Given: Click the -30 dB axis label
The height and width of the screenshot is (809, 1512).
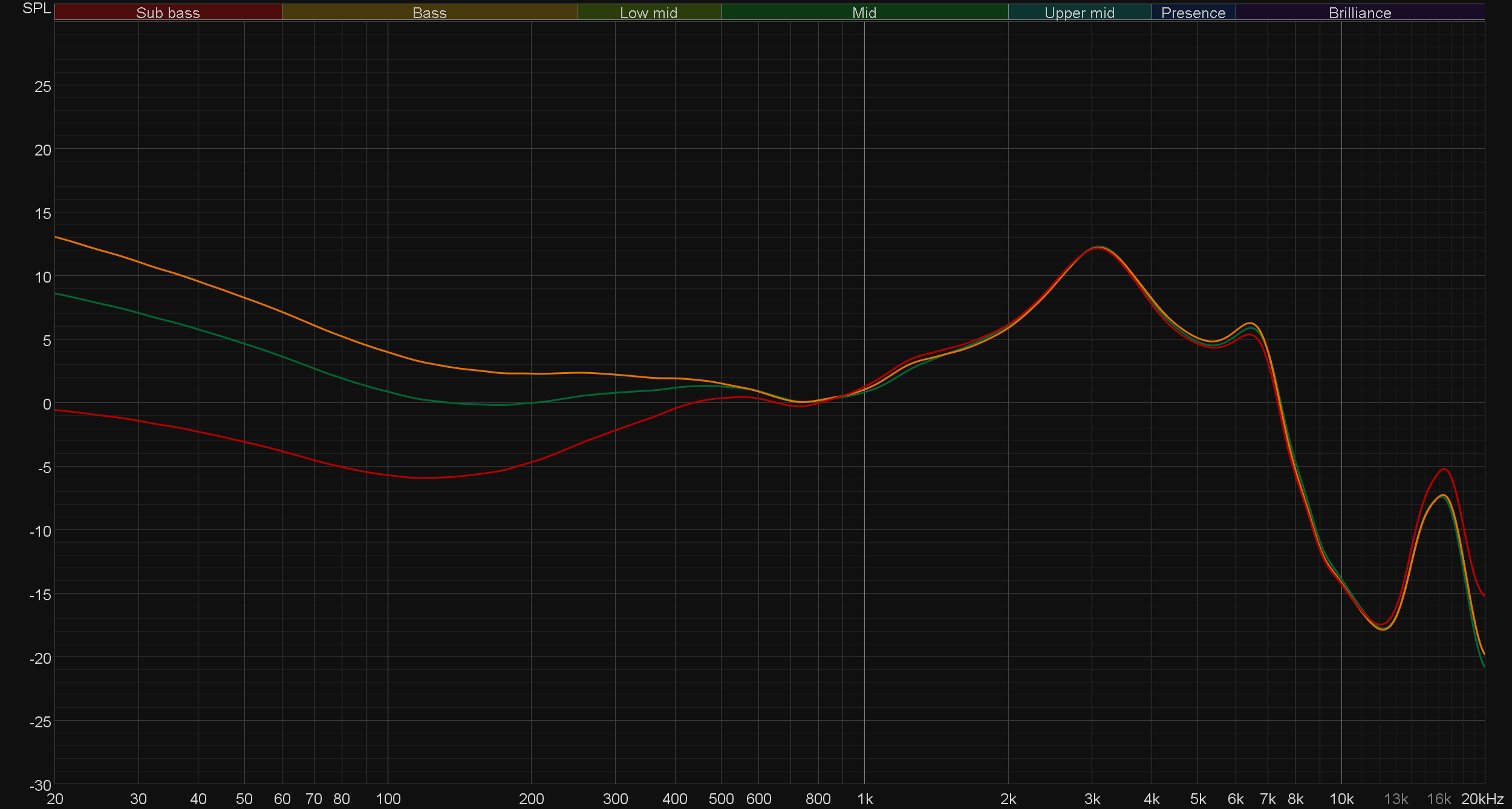Looking at the screenshot, I should [x=40, y=785].
